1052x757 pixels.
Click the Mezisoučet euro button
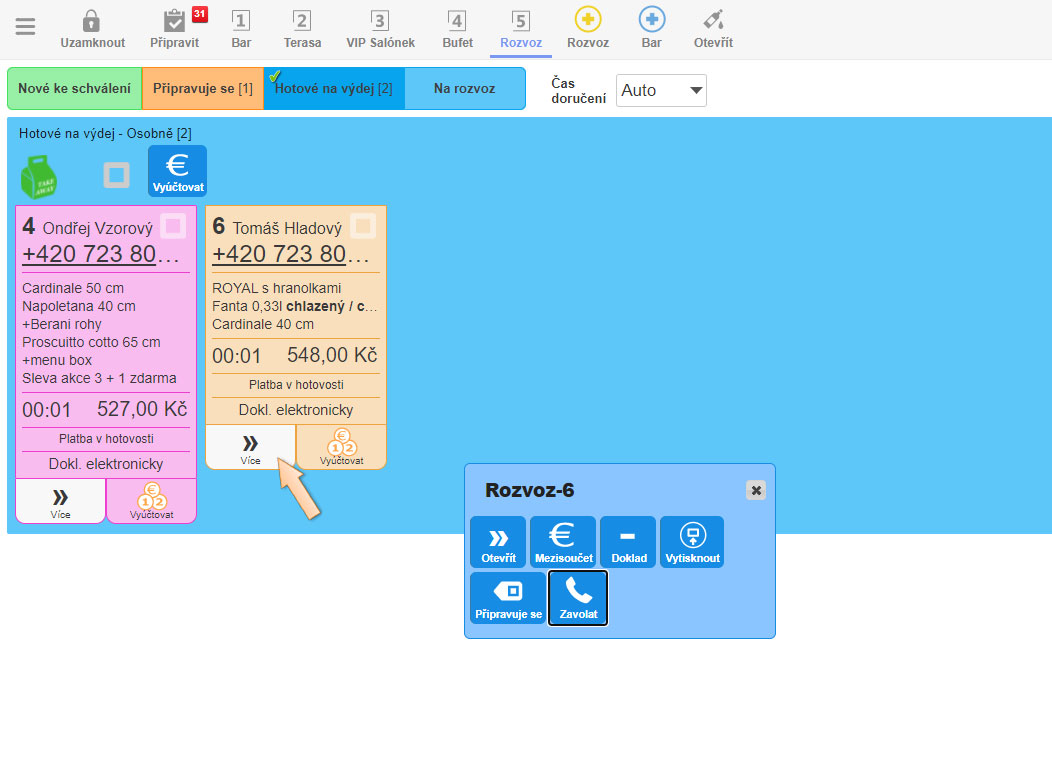click(562, 541)
